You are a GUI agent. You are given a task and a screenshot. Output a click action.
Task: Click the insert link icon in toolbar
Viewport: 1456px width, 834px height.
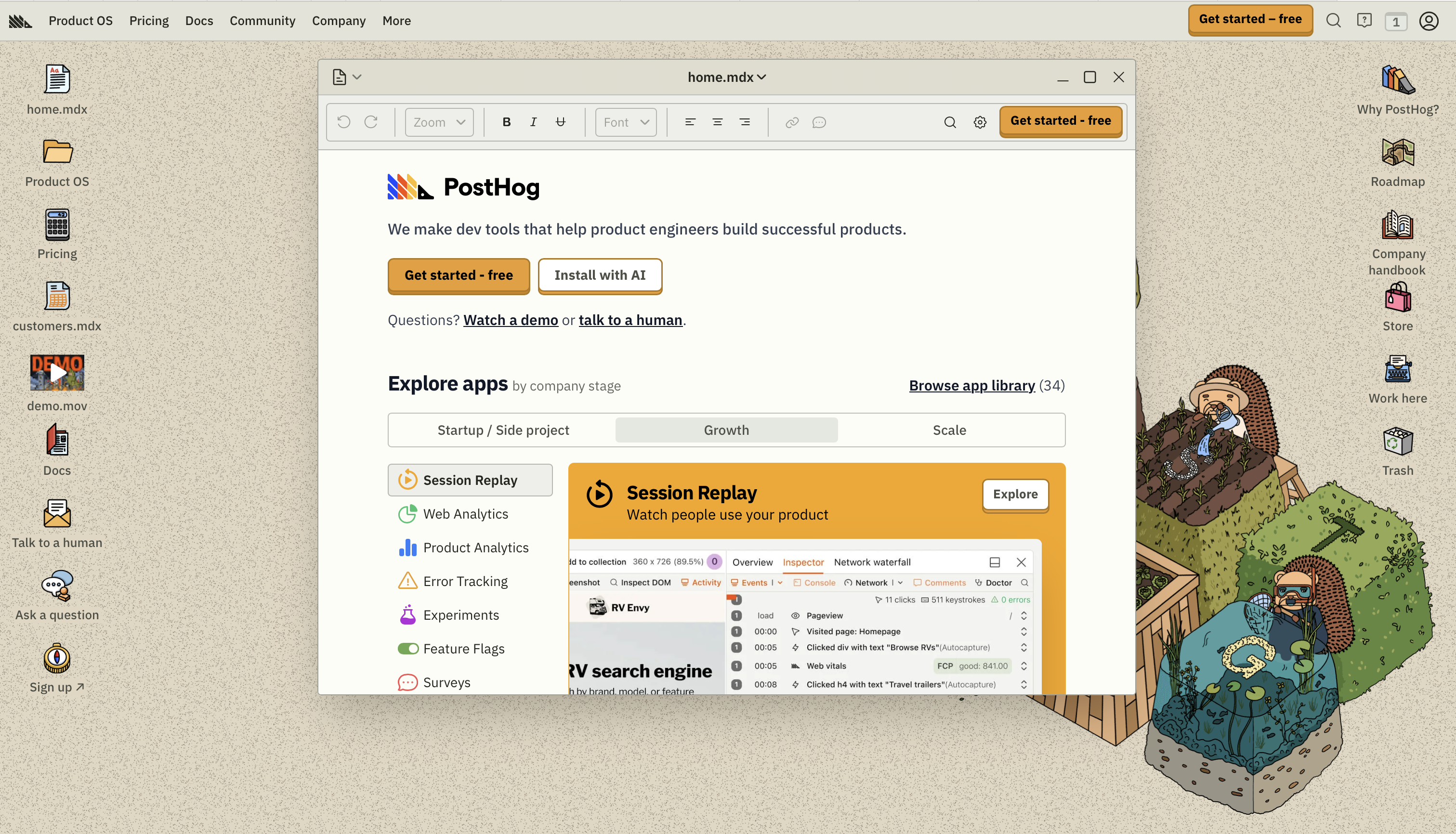pos(792,122)
